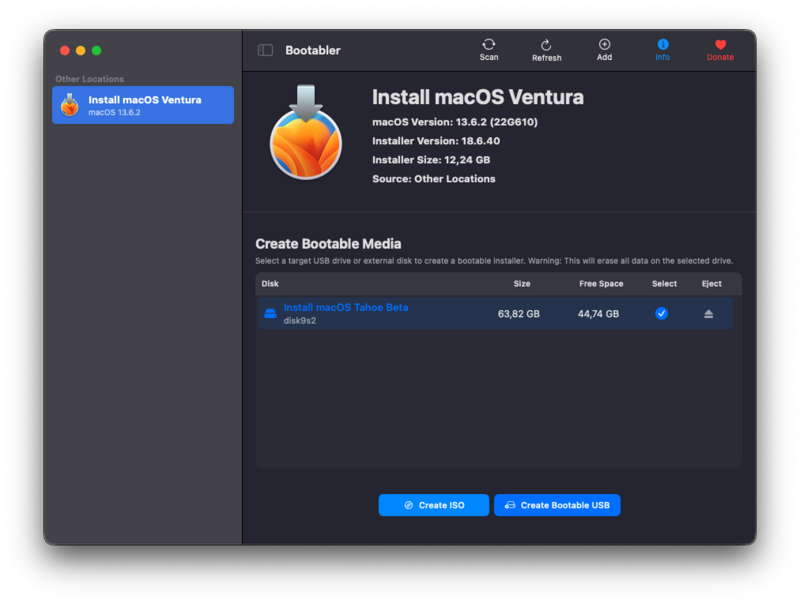Click the Add installer icon
800x603 pixels.
tap(604, 45)
